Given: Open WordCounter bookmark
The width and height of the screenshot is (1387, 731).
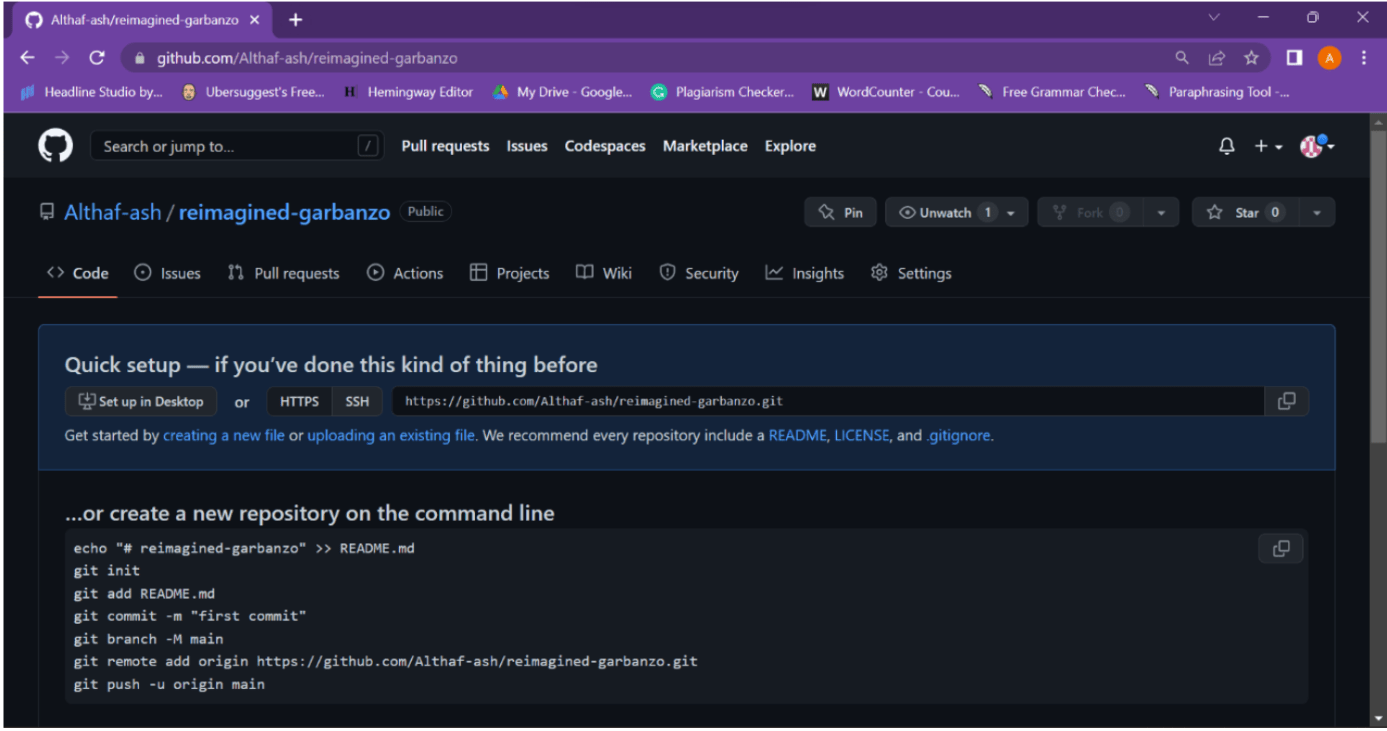Looking at the screenshot, I should tap(886, 92).
